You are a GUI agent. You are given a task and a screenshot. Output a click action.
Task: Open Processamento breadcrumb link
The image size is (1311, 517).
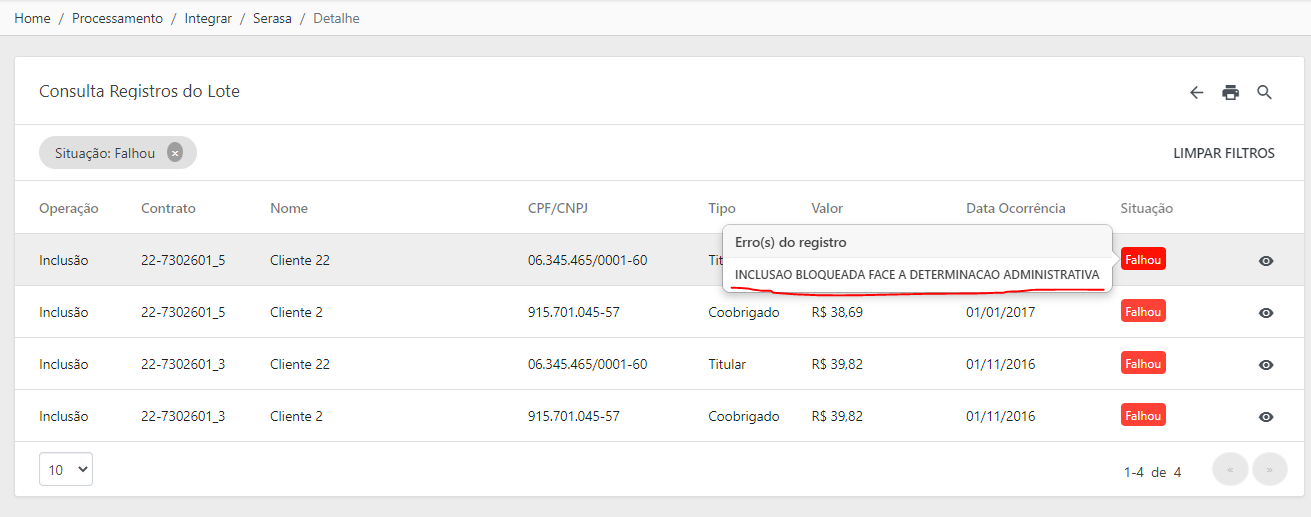click(117, 18)
